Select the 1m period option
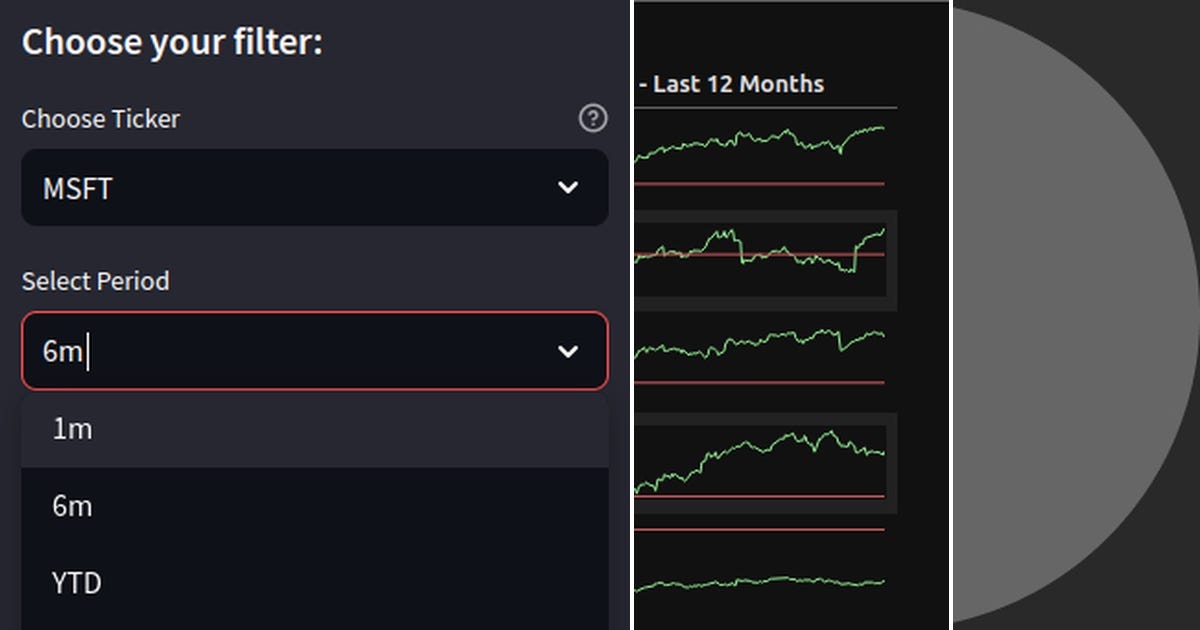The image size is (1200, 630). tap(300, 428)
